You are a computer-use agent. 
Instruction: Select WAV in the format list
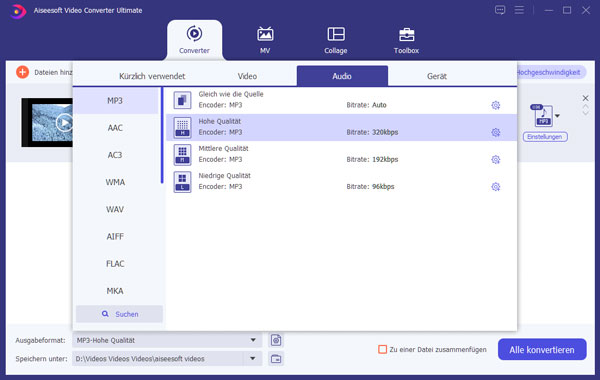(115, 209)
